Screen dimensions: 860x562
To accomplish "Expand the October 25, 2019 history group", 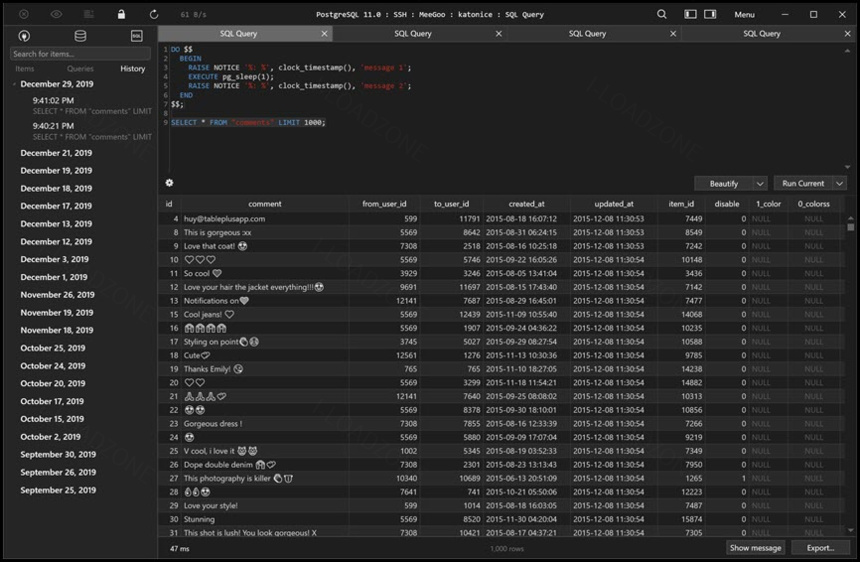I will (53, 348).
